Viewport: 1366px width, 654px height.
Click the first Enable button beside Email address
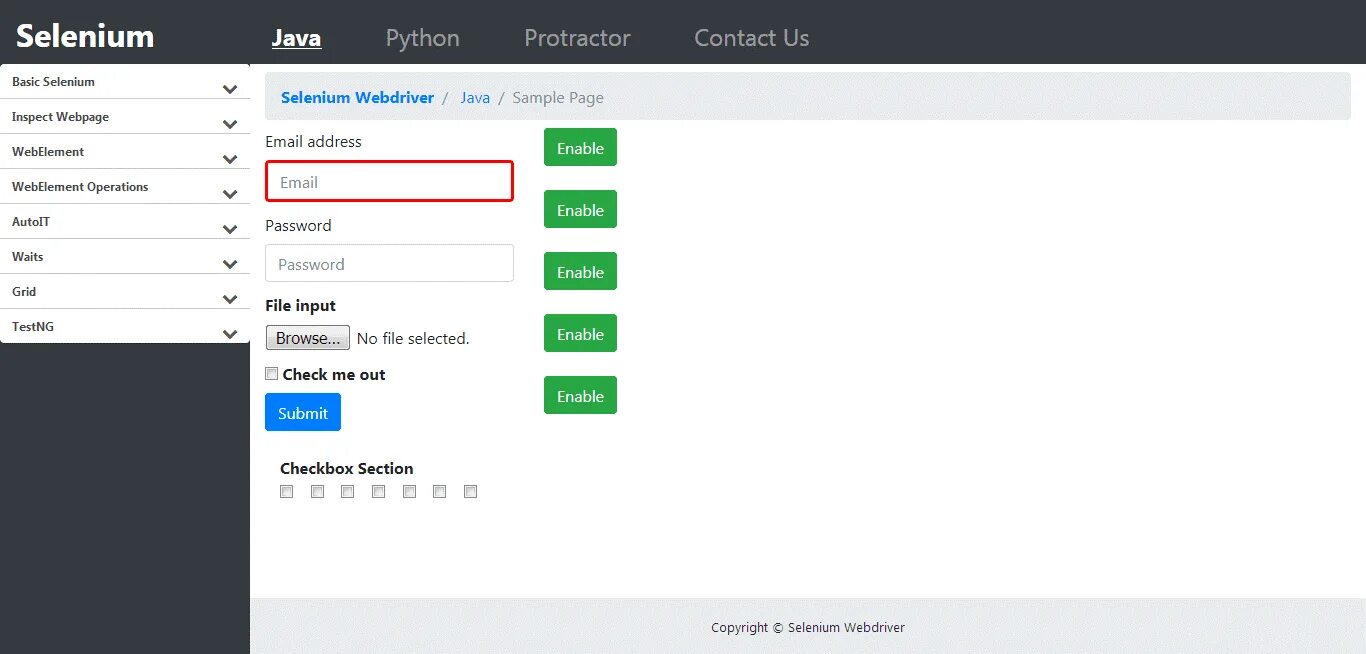pyautogui.click(x=580, y=147)
